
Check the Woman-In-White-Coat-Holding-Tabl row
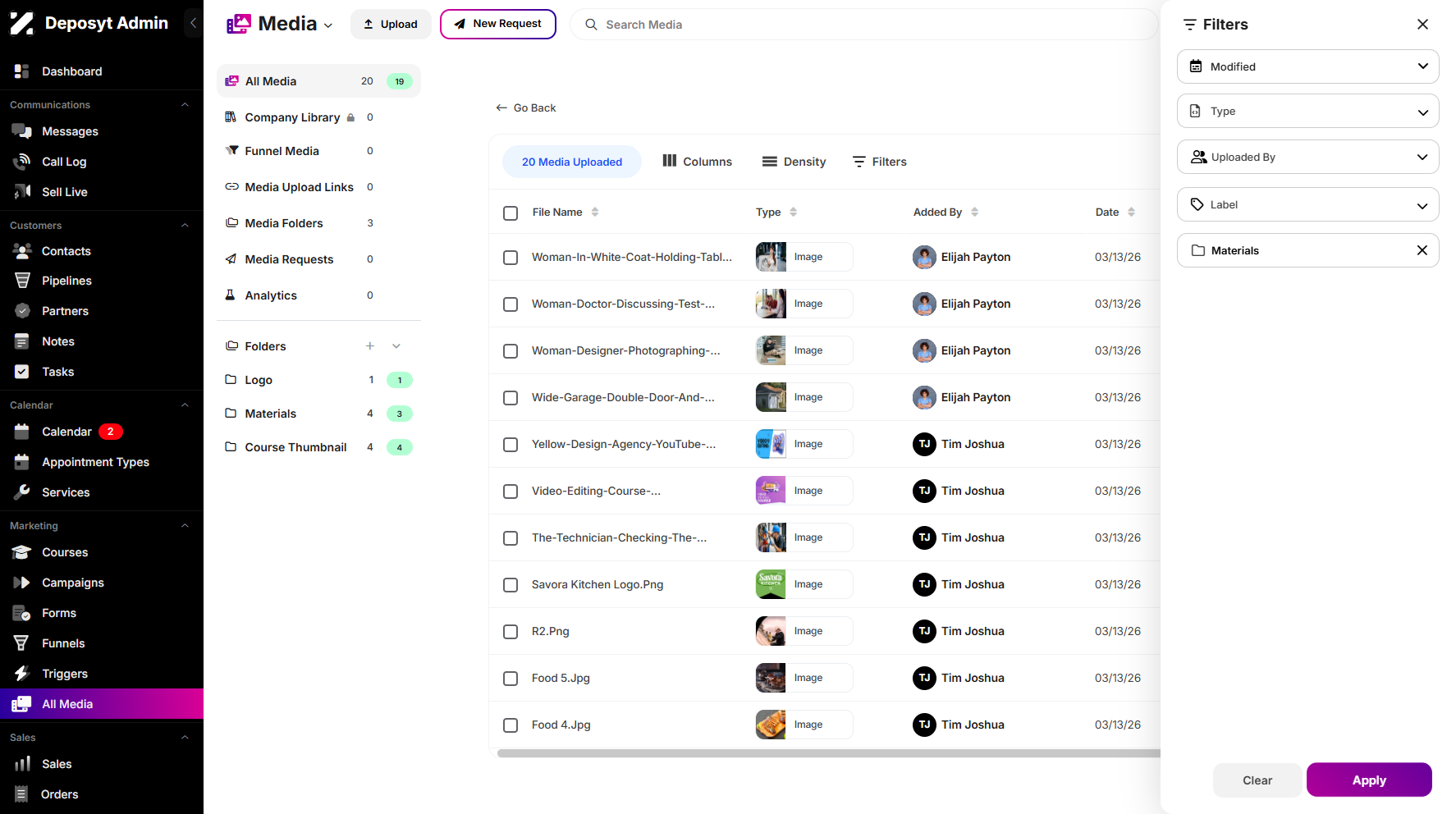coord(511,258)
